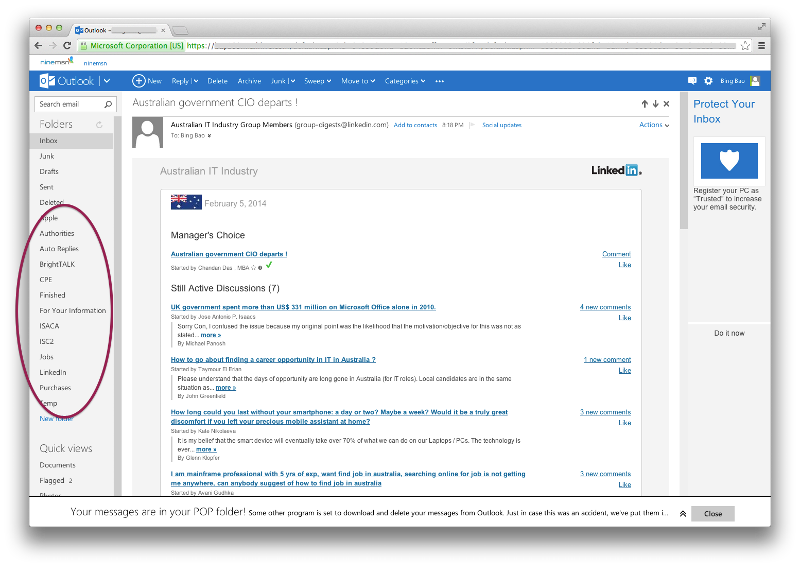This screenshot has height=567, width=800.
Task: Reload the page in browser
Action: 67,45
